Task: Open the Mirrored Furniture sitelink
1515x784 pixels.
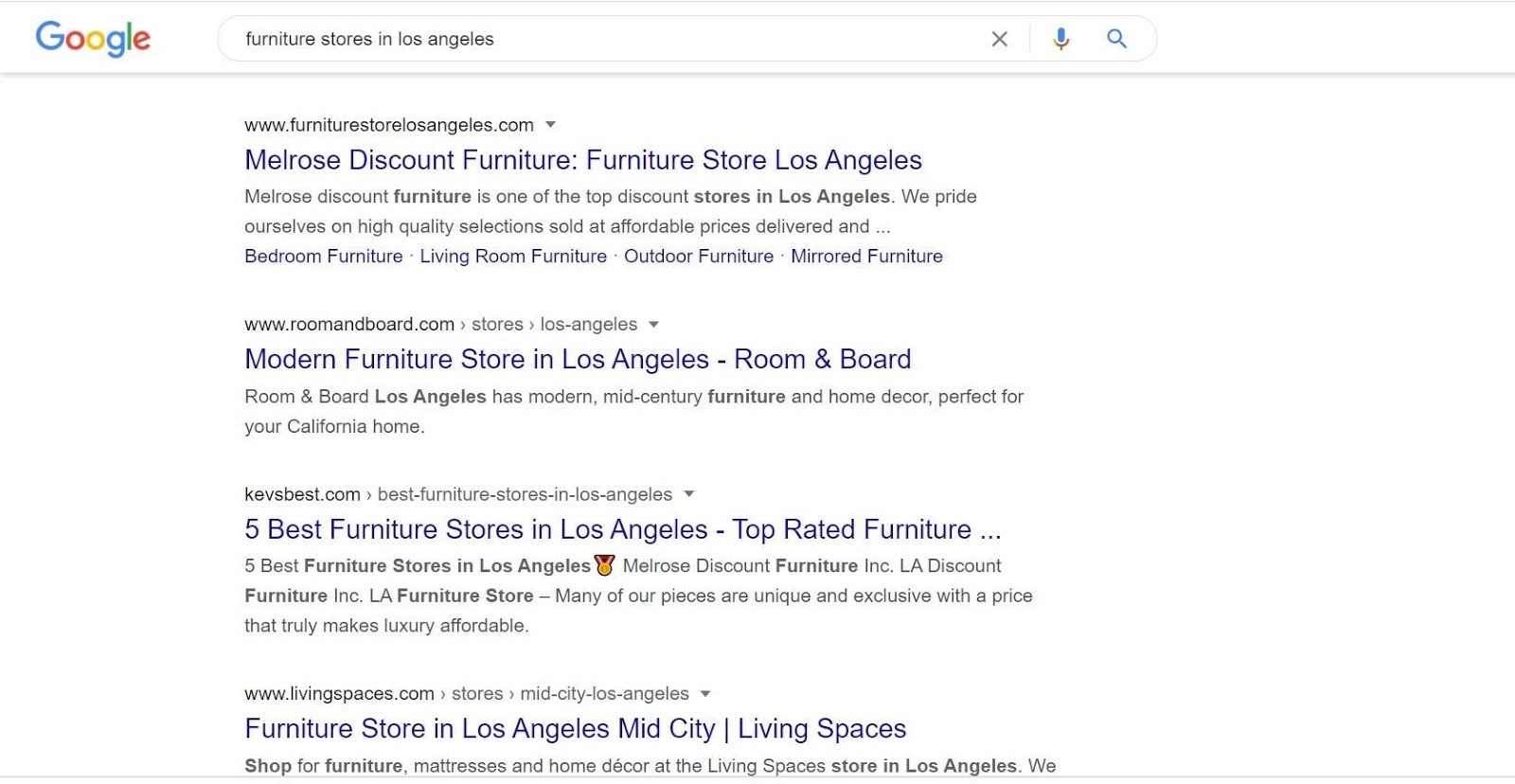Action: pos(866,256)
